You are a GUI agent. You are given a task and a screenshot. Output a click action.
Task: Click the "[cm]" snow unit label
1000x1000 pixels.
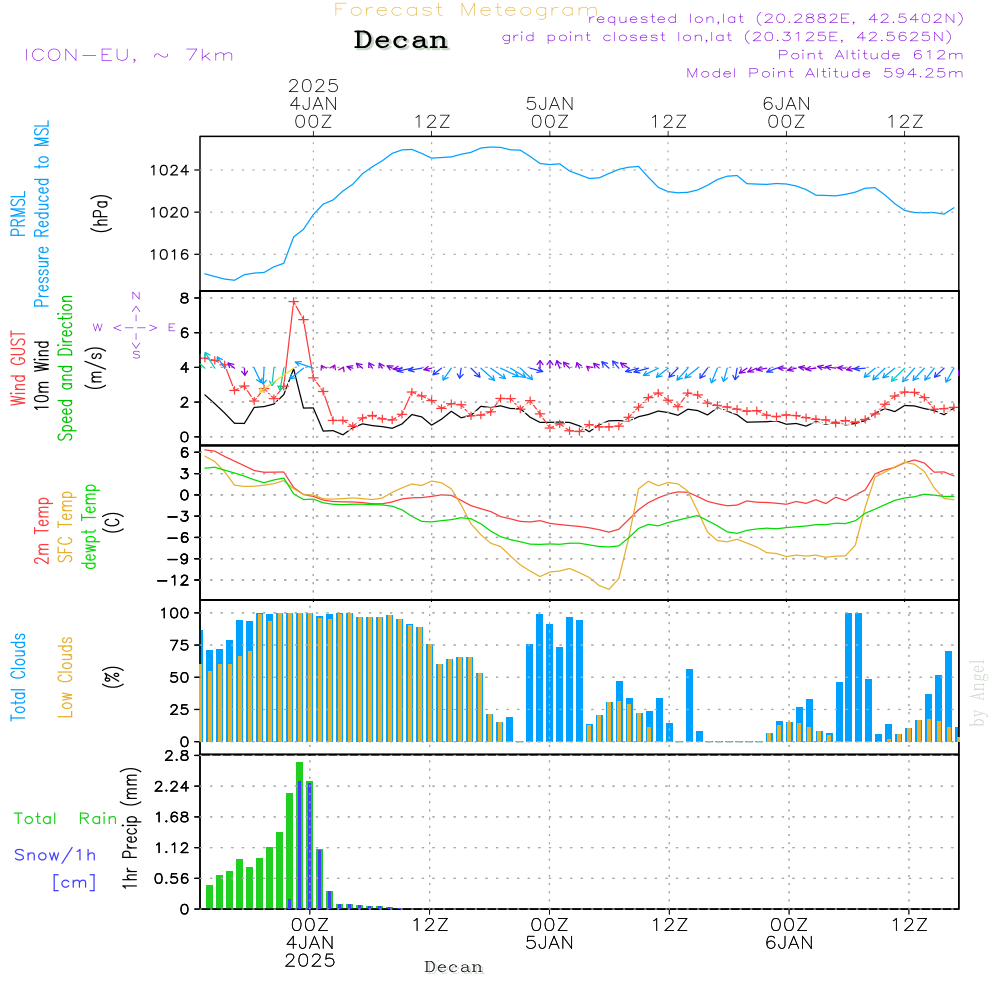click(74, 883)
